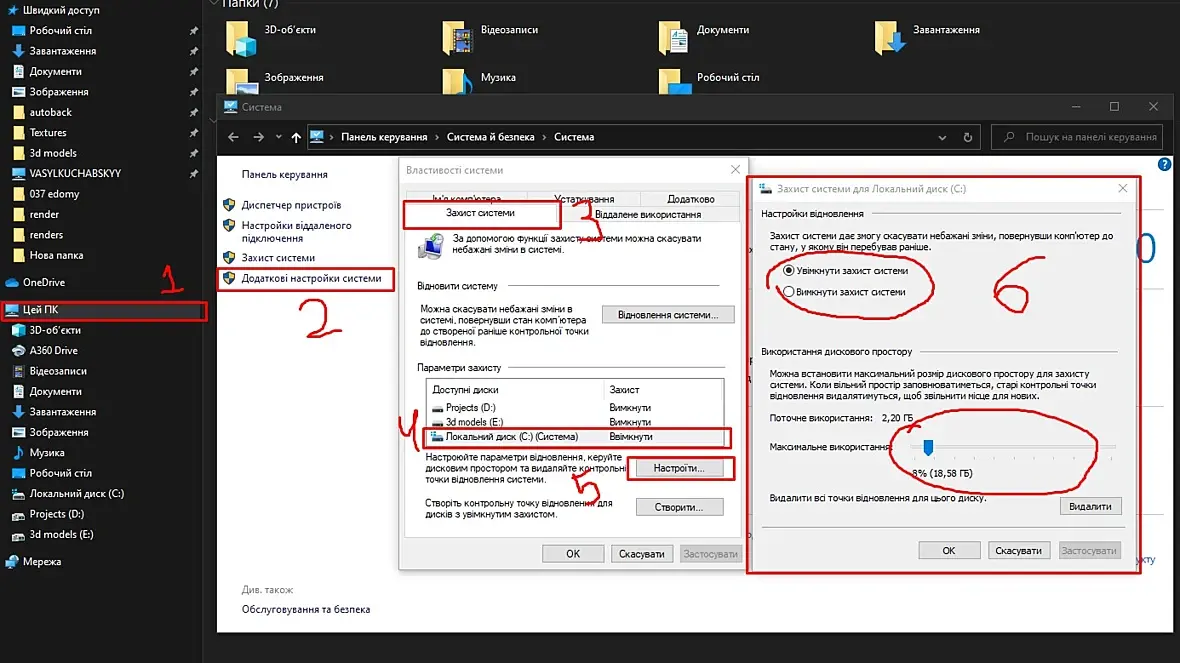The image size is (1180, 663).
Task: Open the Музика folder icon in main pane
Action: coord(458,81)
